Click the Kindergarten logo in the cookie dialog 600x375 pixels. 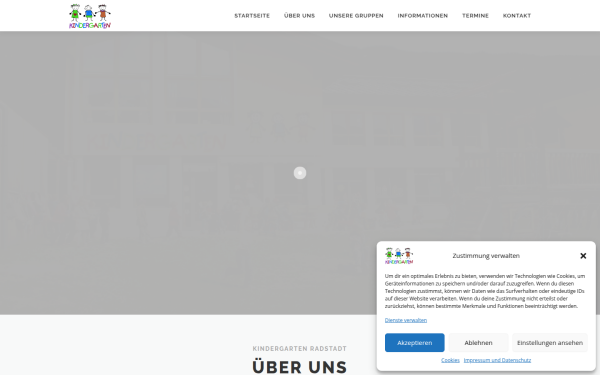click(x=399, y=256)
